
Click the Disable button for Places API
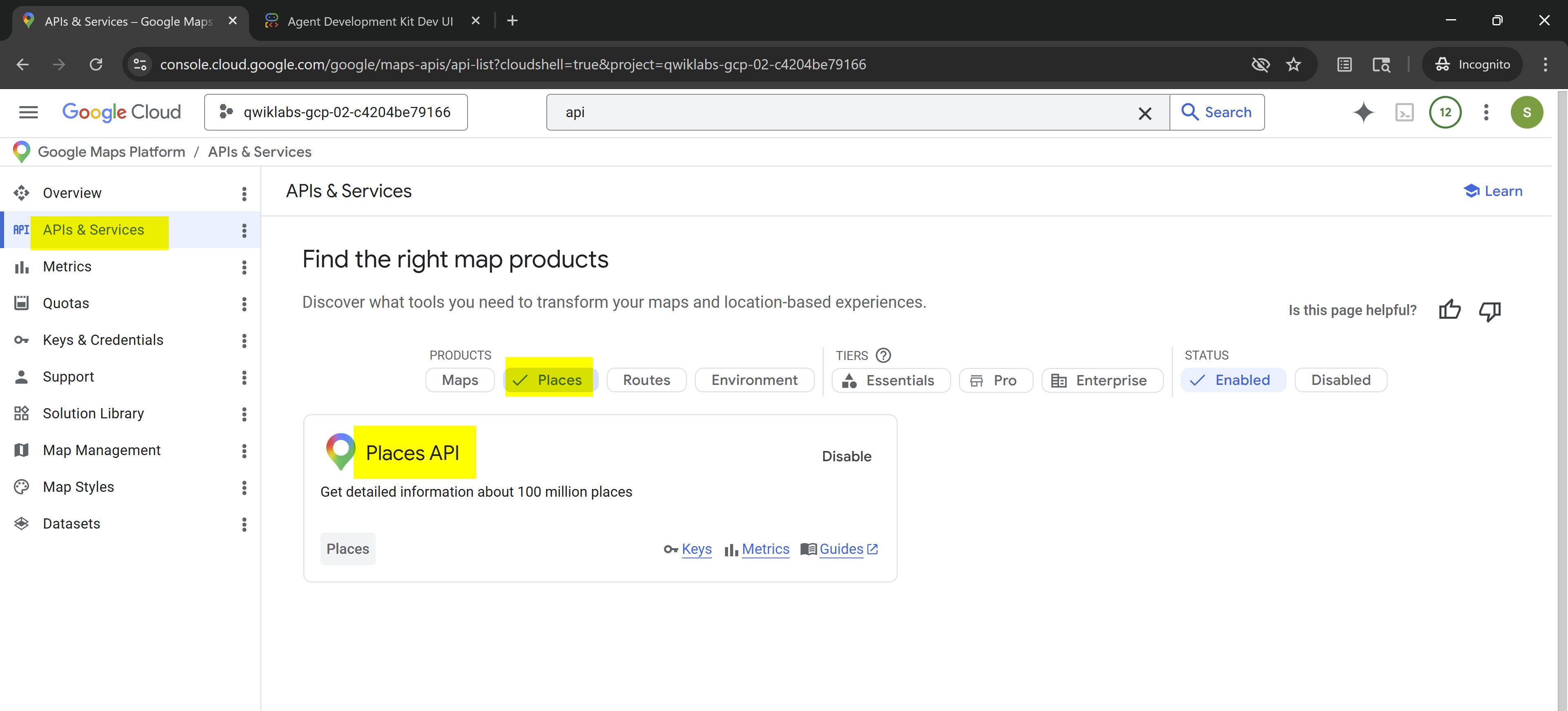[x=846, y=456]
